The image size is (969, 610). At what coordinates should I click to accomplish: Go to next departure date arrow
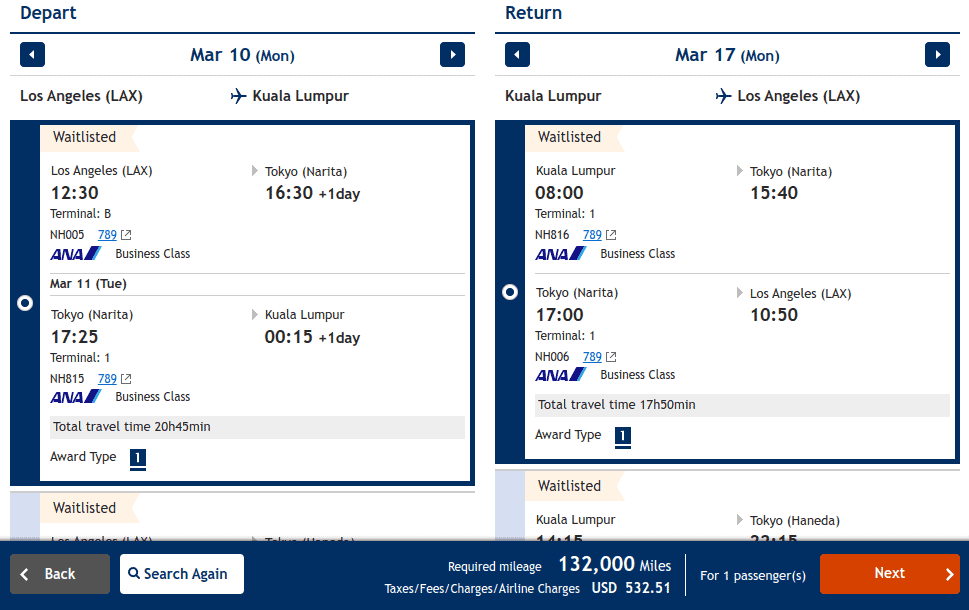click(452, 55)
